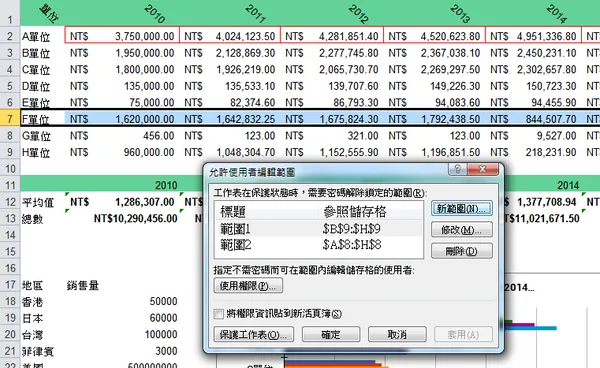This screenshot has height=368, width=600.
Task: Click 保護工作表(O) button
Action: pyautogui.click(x=254, y=334)
